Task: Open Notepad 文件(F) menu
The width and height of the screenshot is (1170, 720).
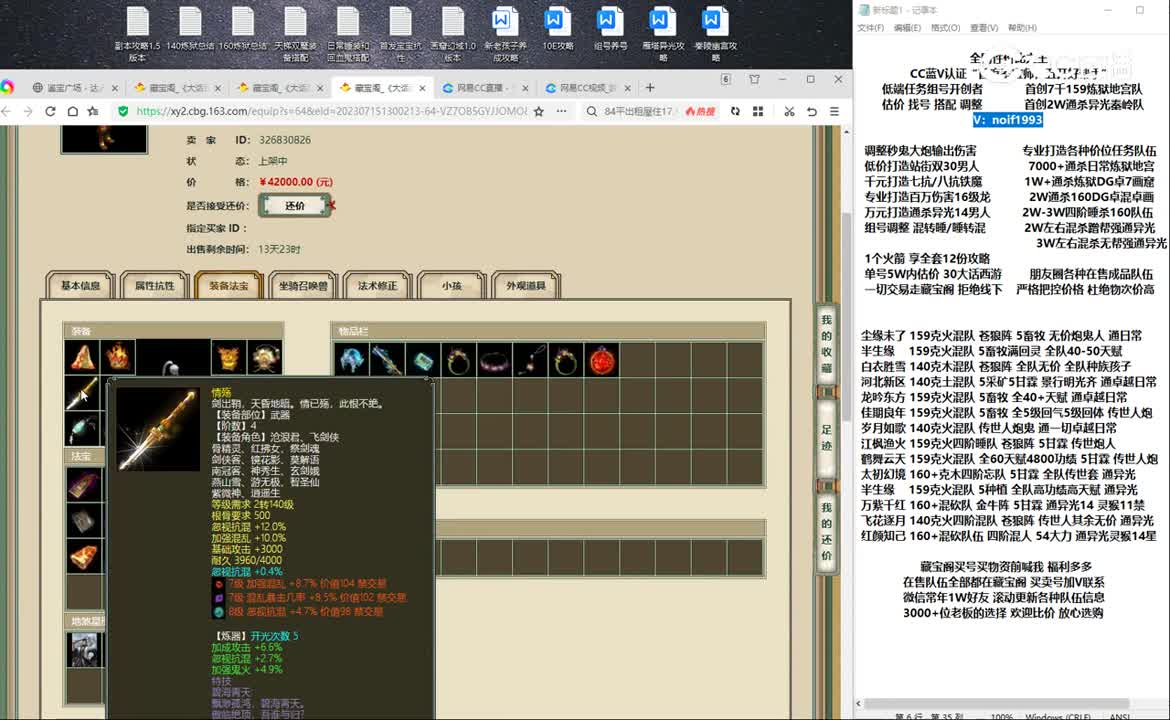Action: [871, 28]
